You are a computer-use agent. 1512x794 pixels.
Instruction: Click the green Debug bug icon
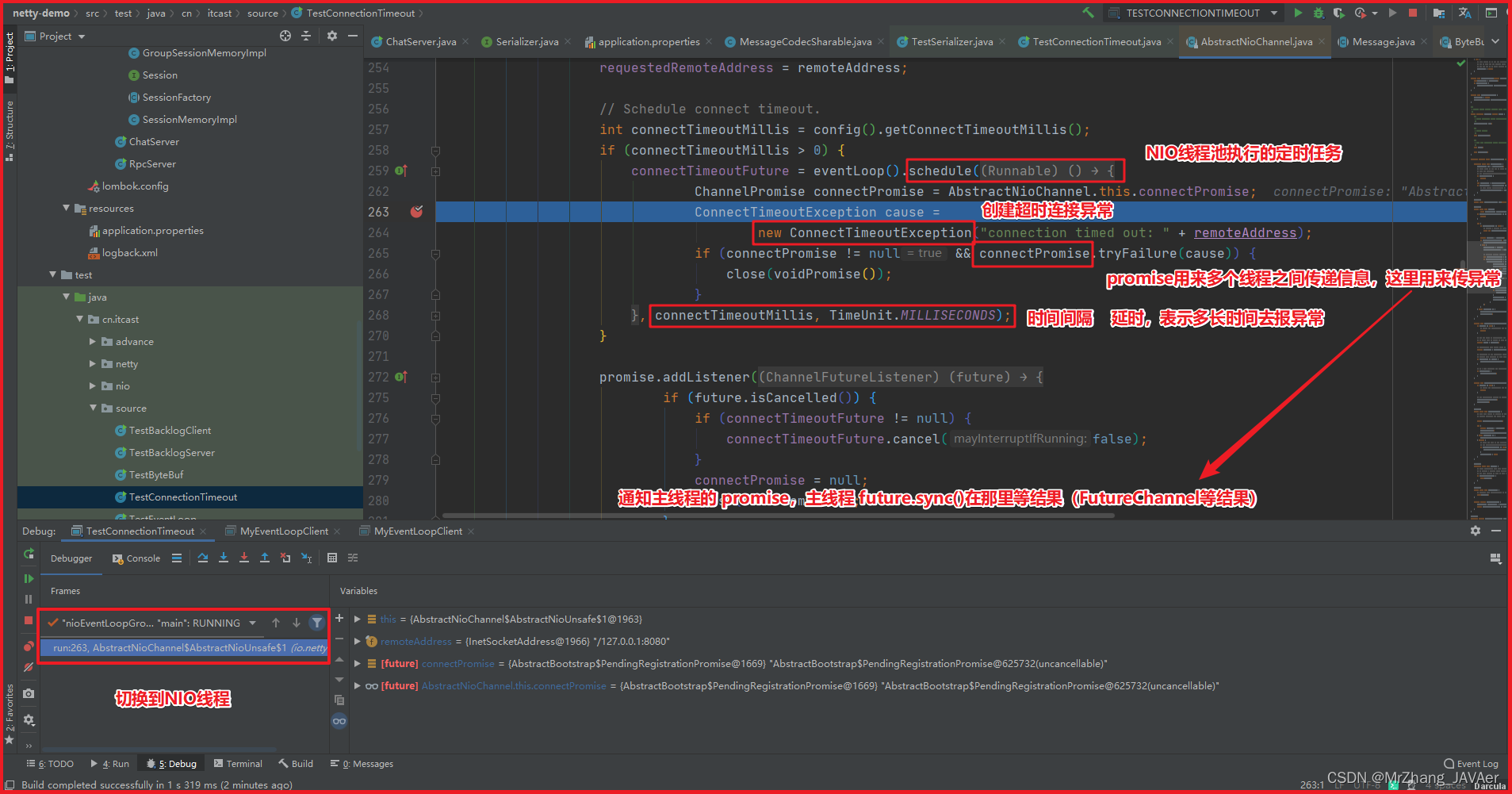click(x=1318, y=13)
